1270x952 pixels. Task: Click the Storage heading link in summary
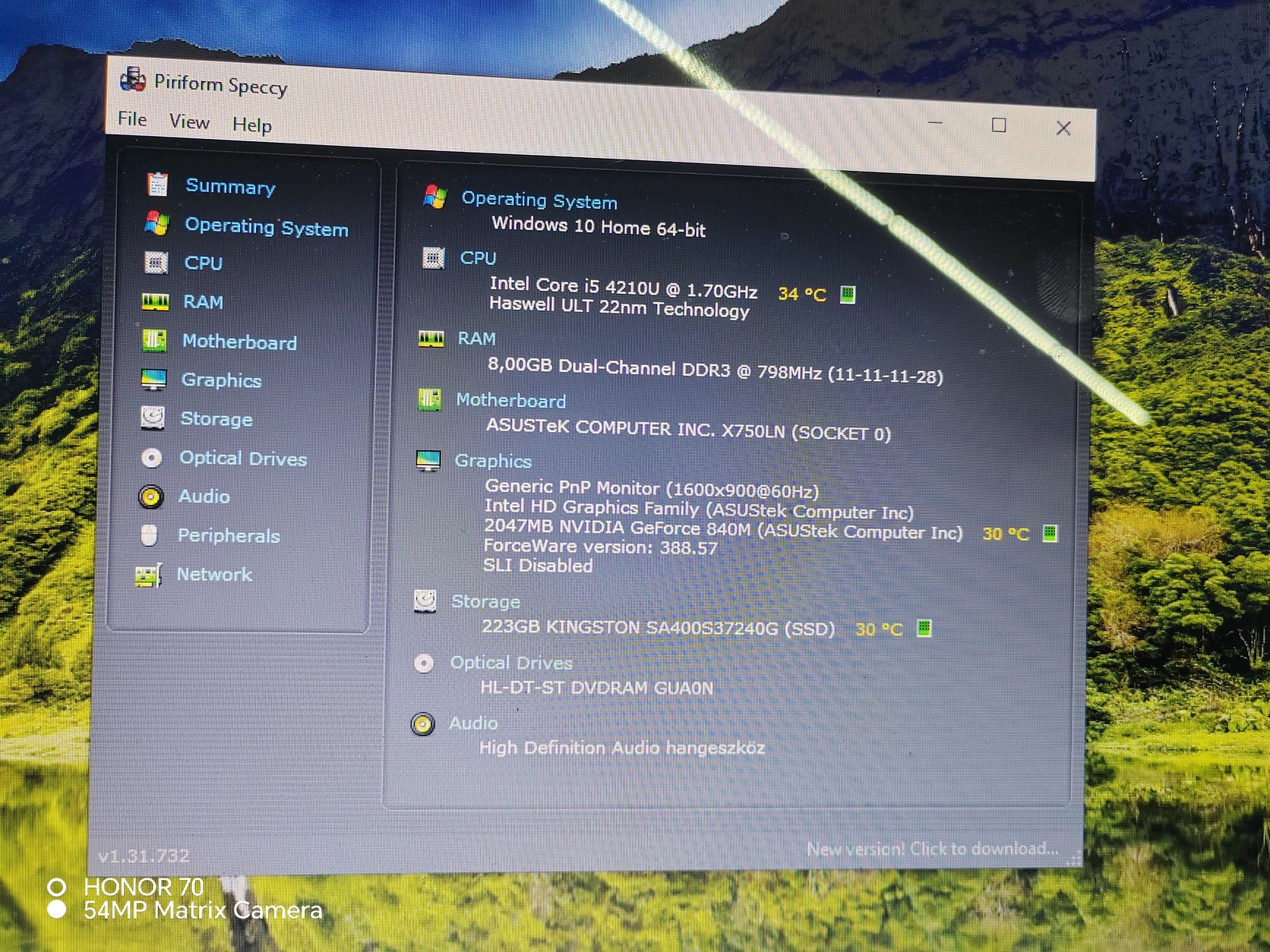click(x=486, y=601)
